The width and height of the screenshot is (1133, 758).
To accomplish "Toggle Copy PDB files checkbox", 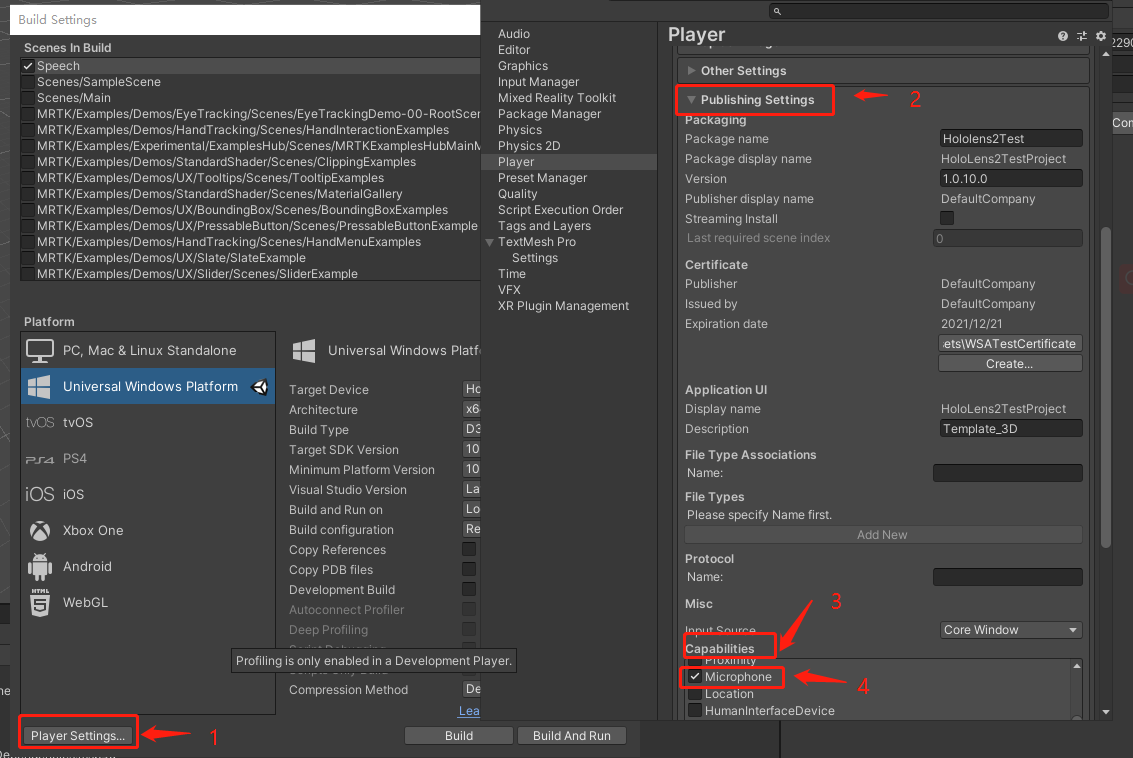I will [469, 569].
